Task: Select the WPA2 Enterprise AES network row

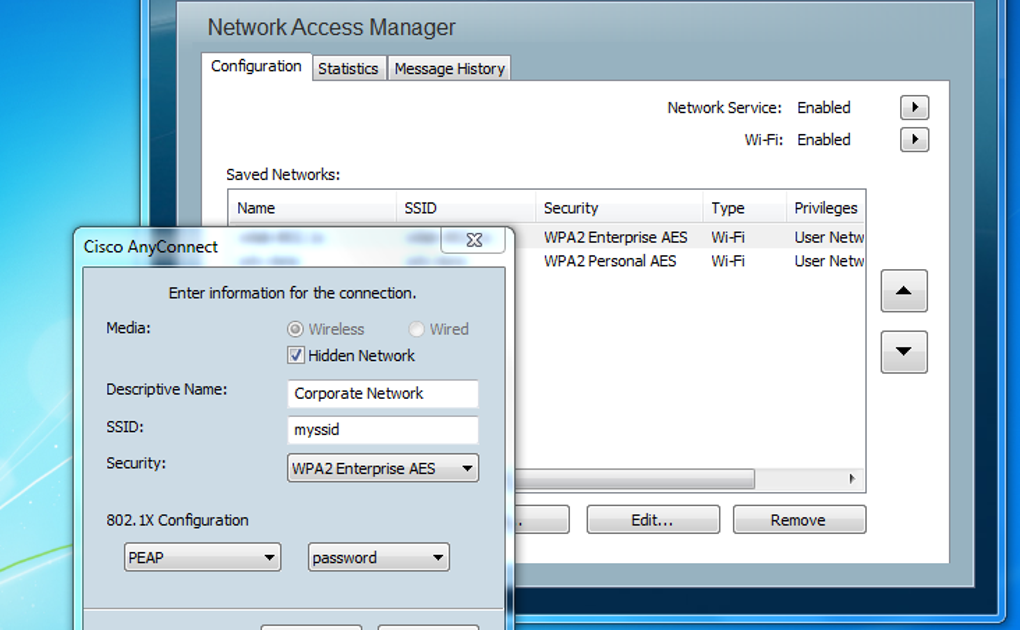Action: tap(690, 238)
